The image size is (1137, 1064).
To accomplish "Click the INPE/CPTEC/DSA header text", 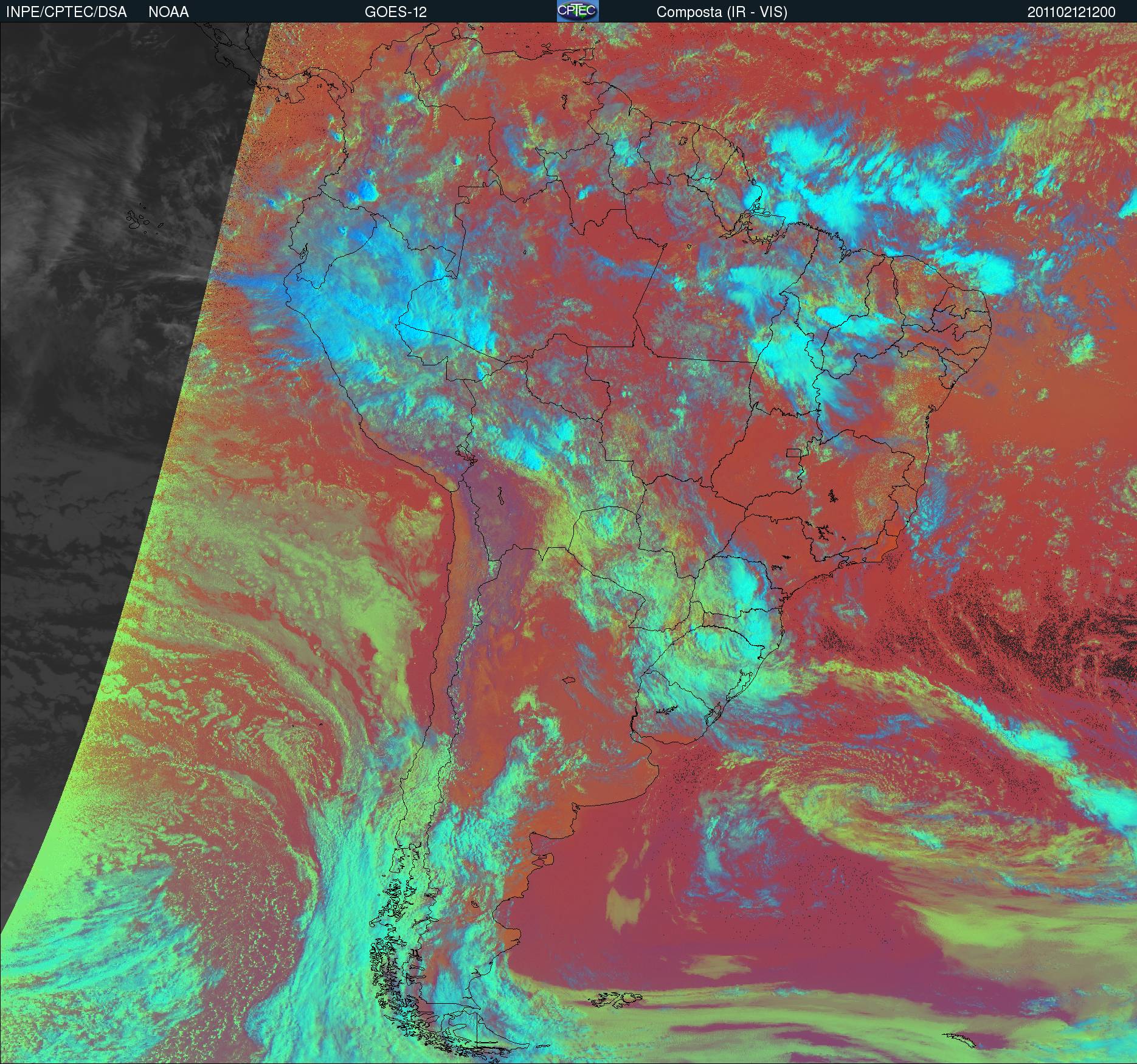I will pos(66,12).
